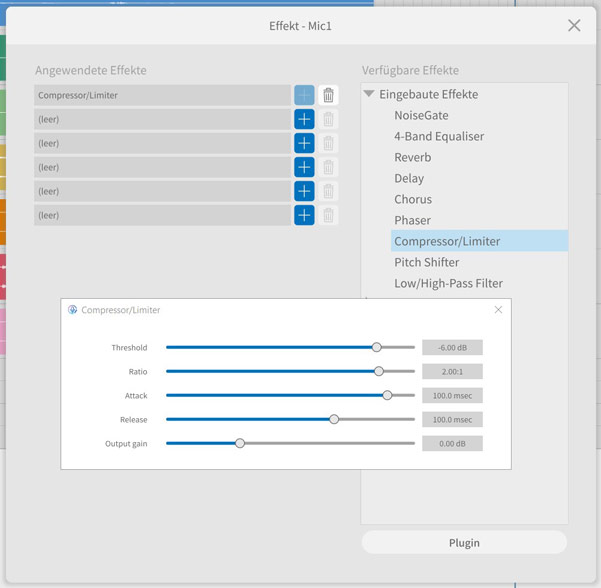Collapse the Eingebaute Effekte tree
Viewport: 601px width, 588px height.
pos(369,94)
